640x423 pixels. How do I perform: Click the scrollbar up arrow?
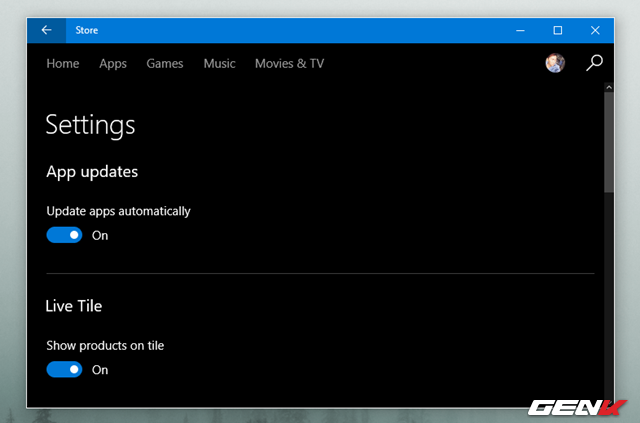609,87
